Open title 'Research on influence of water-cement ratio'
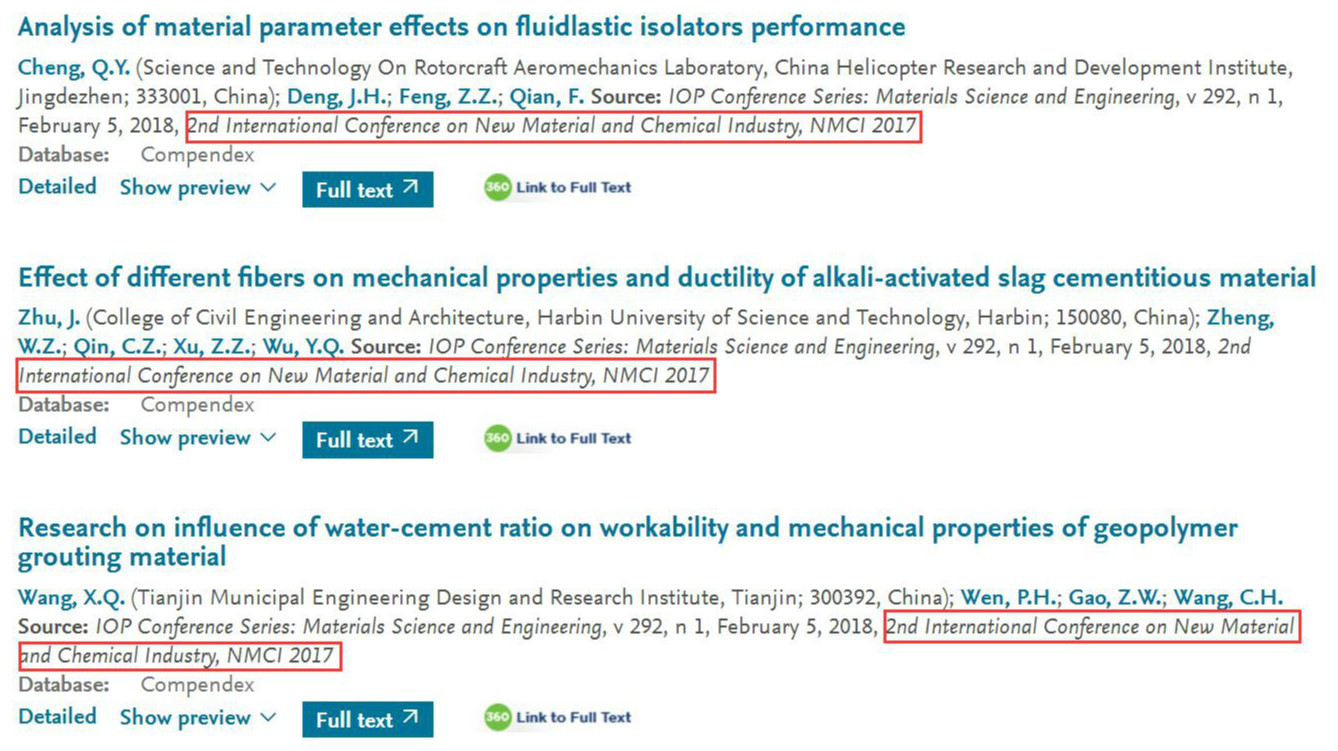The image size is (1338, 751). pos(628,542)
